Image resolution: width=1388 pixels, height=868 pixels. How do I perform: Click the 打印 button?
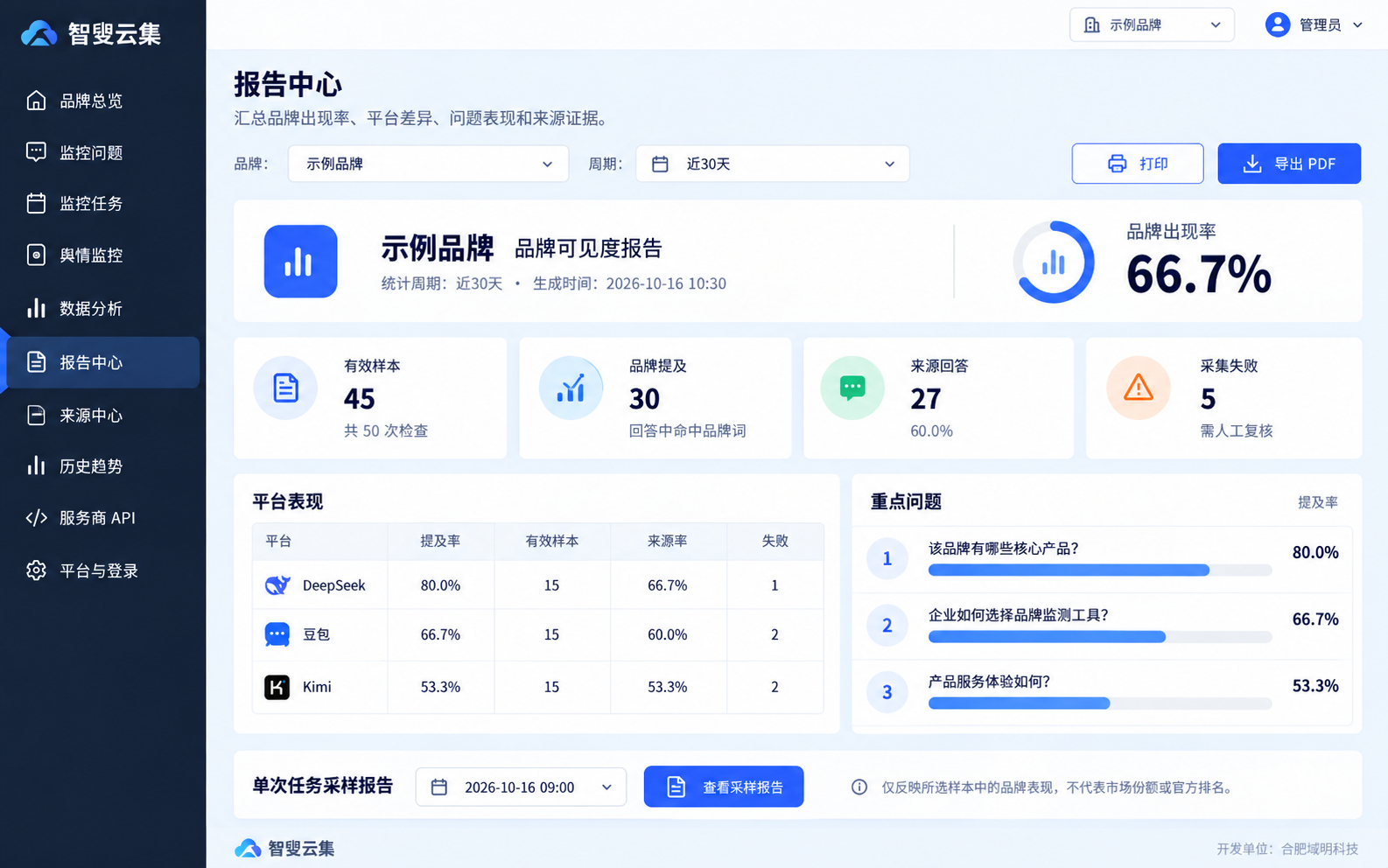click(x=1138, y=164)
